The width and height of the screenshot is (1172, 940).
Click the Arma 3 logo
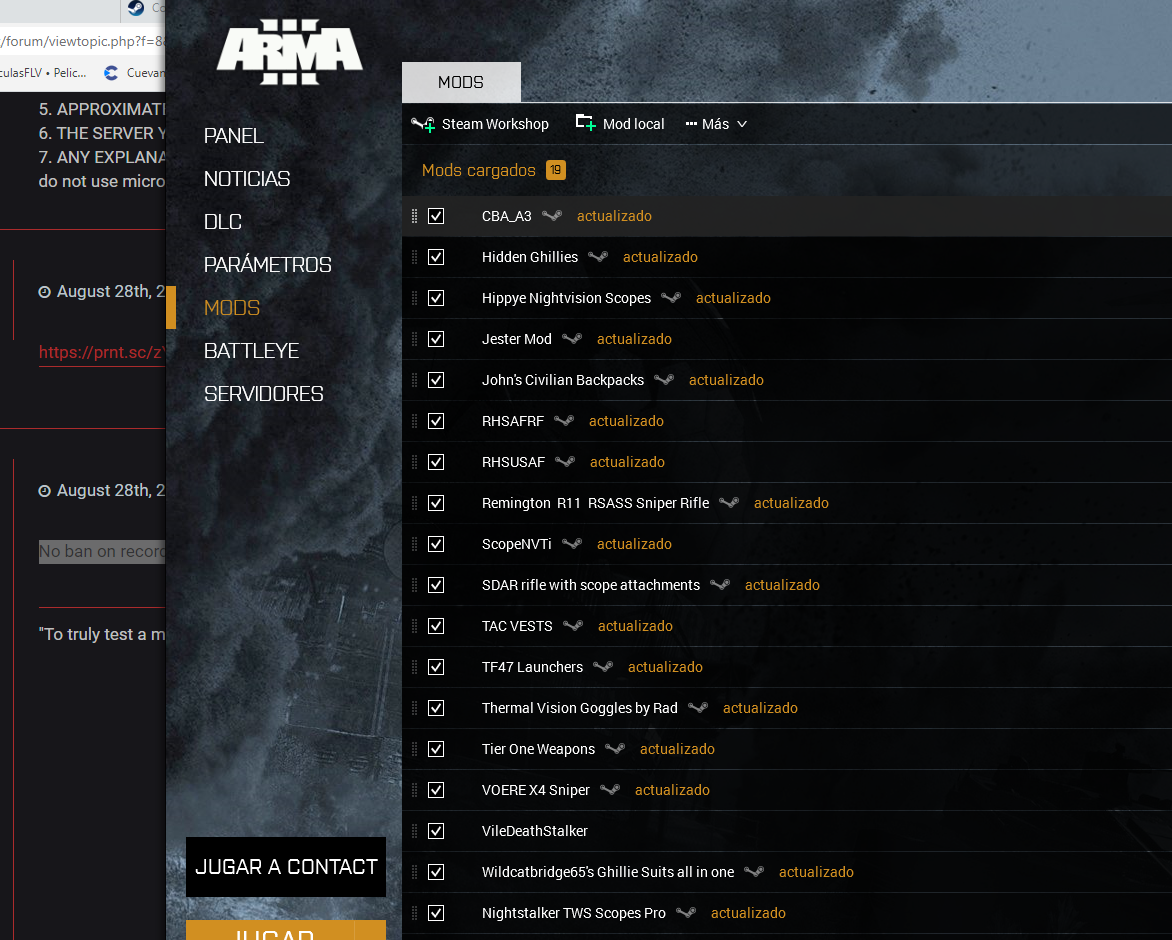coord(289,52)
